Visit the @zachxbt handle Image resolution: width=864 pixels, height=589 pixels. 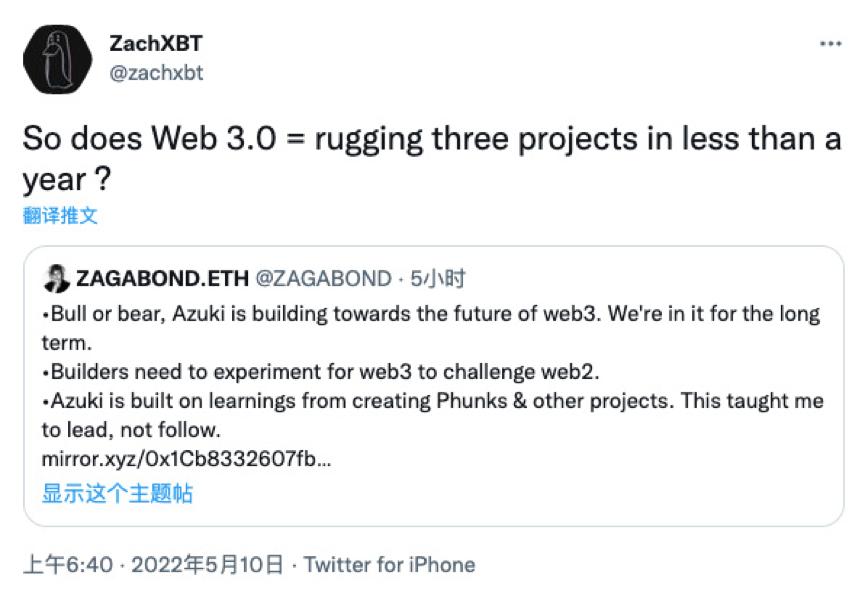tap(156, 73)
